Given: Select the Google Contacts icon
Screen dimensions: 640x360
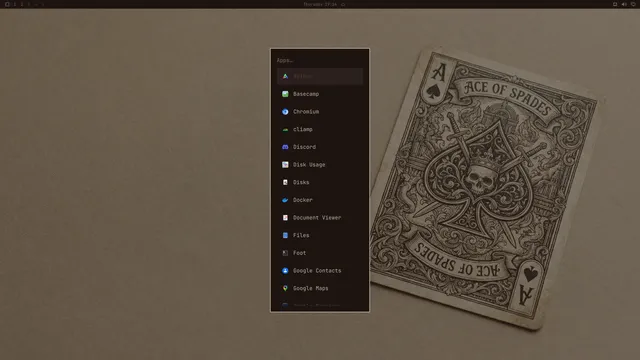Looking at the screenshot, I should pos(285,271).
